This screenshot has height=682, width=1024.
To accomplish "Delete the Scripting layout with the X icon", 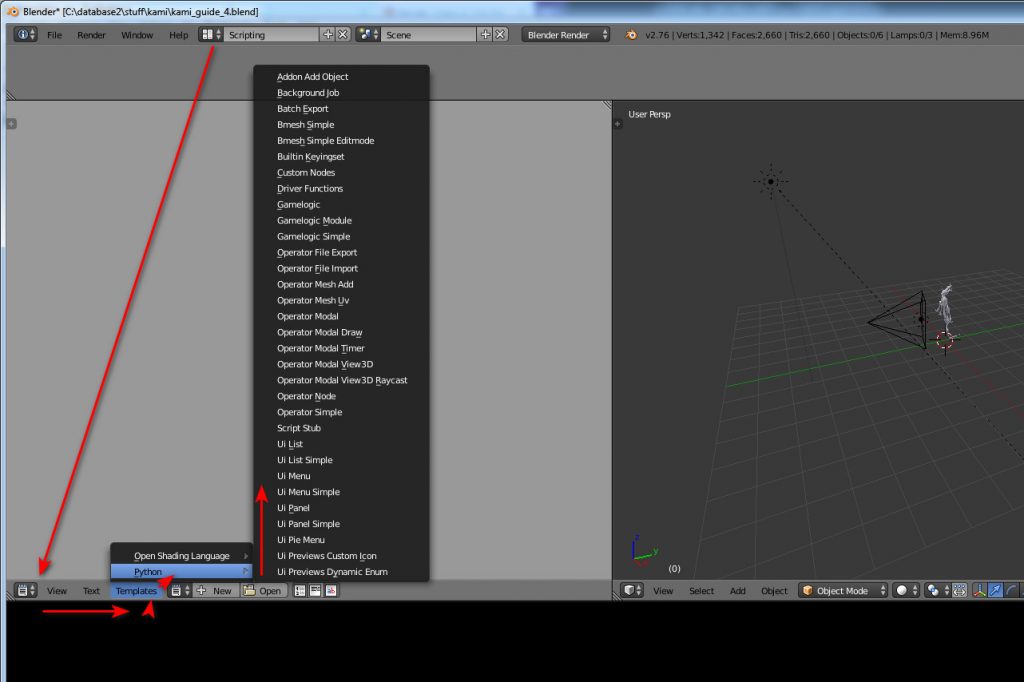I will (x=343, y=34).
